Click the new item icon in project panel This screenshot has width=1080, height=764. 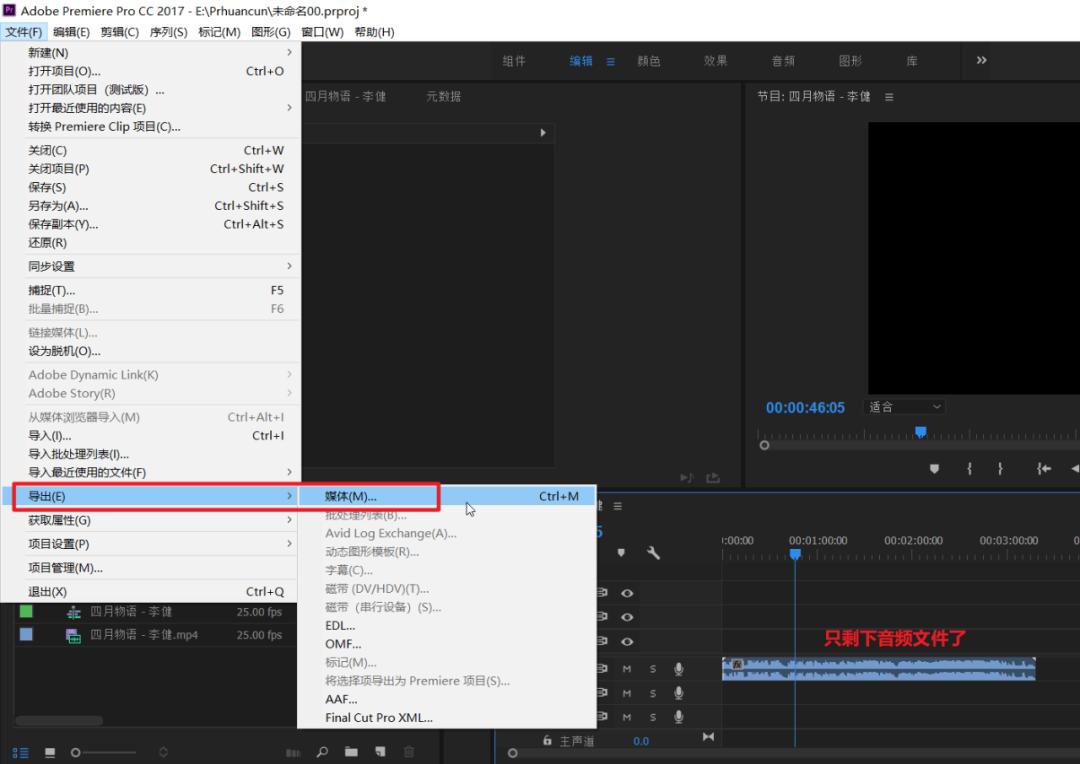(x=380, y=752)
